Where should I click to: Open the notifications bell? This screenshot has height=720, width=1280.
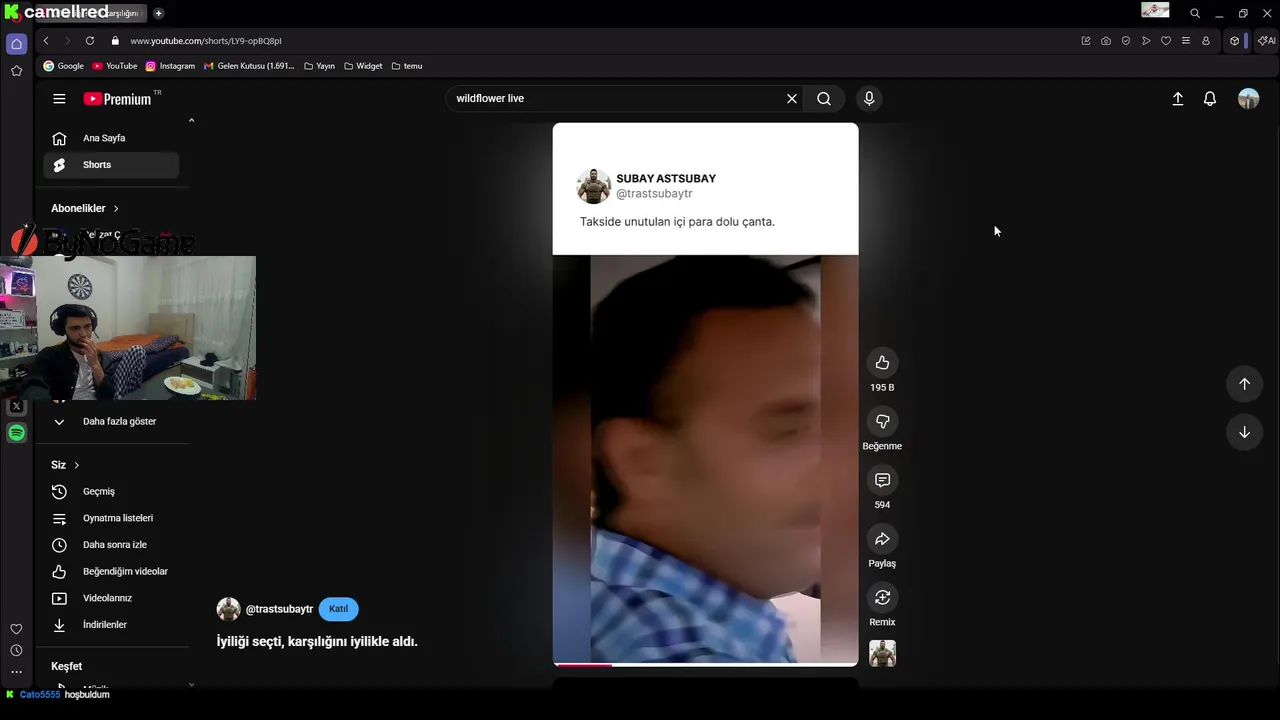pyautogui.click(x=1210, y=99)
